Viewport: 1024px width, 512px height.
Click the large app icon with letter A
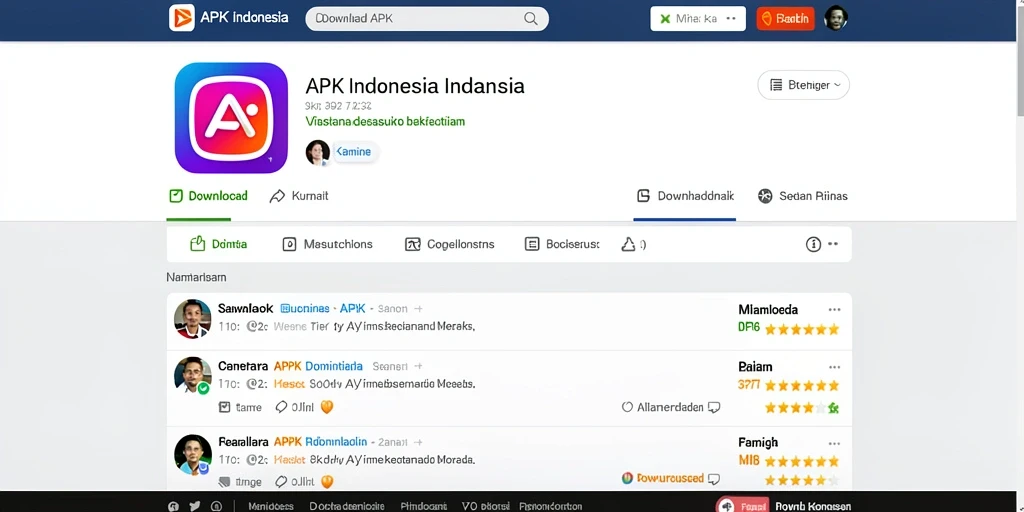click(x=231, y=118)
